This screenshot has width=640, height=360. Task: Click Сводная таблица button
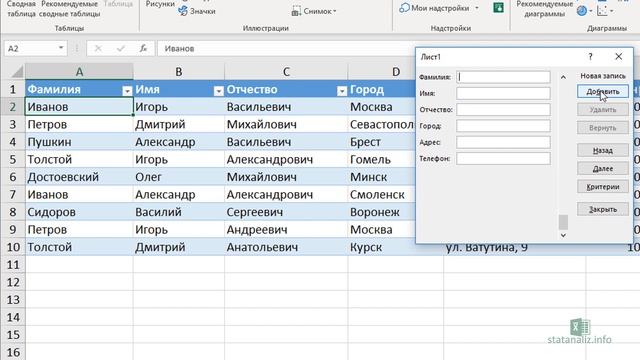[x=21, y=9]
